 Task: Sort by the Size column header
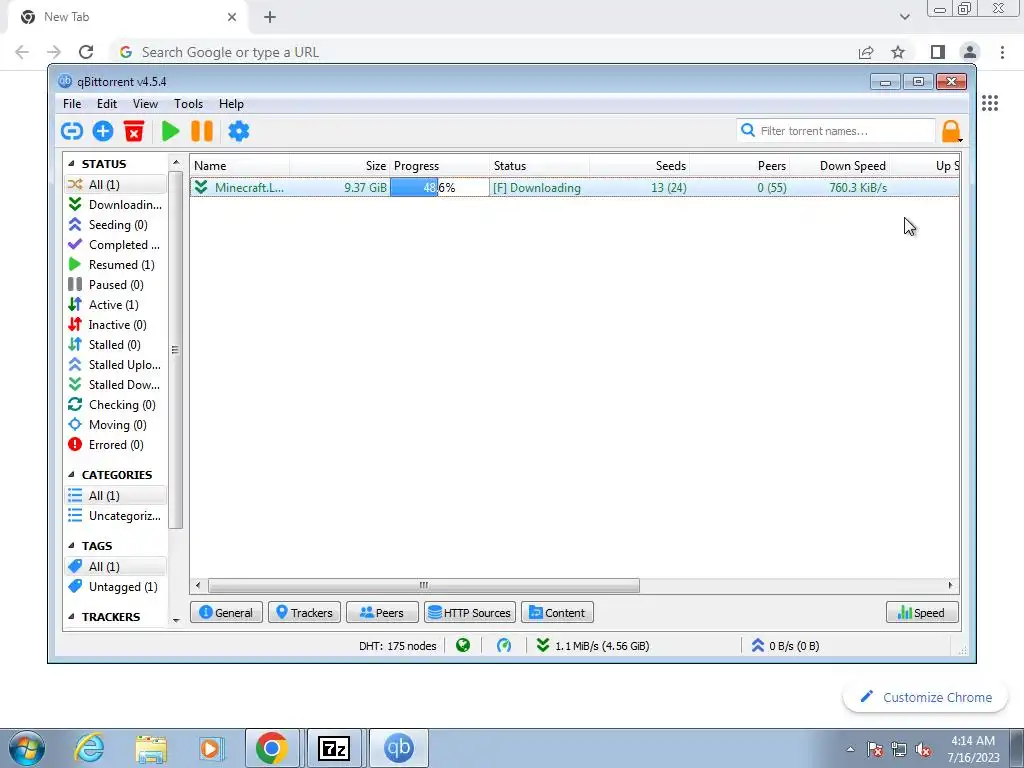click(340, 166)
